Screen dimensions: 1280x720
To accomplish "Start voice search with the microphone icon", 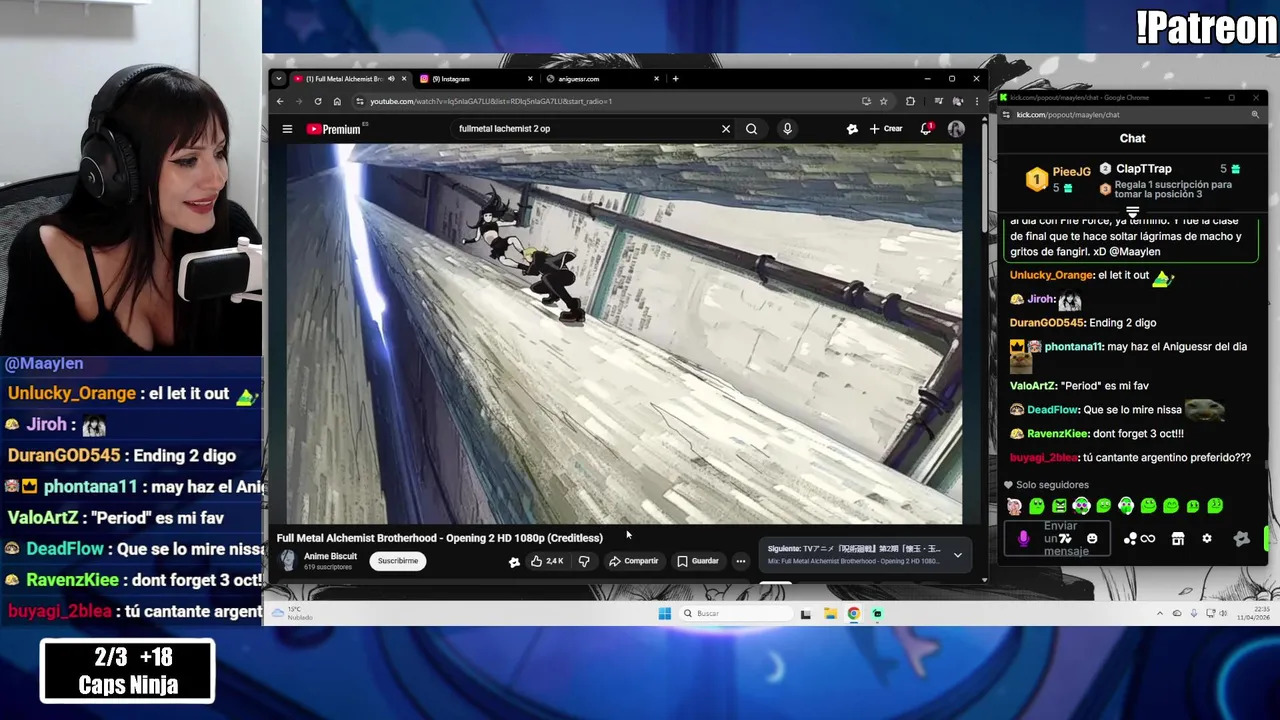I will click(787, 129).
